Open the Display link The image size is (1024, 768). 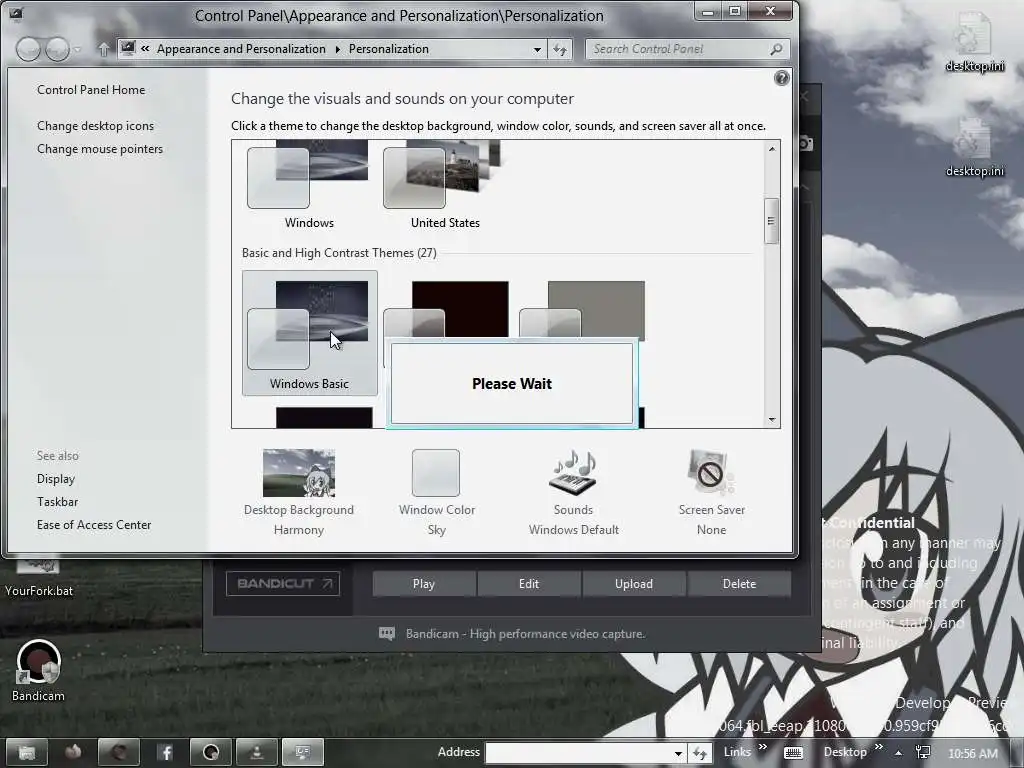(x=56, y=479)
